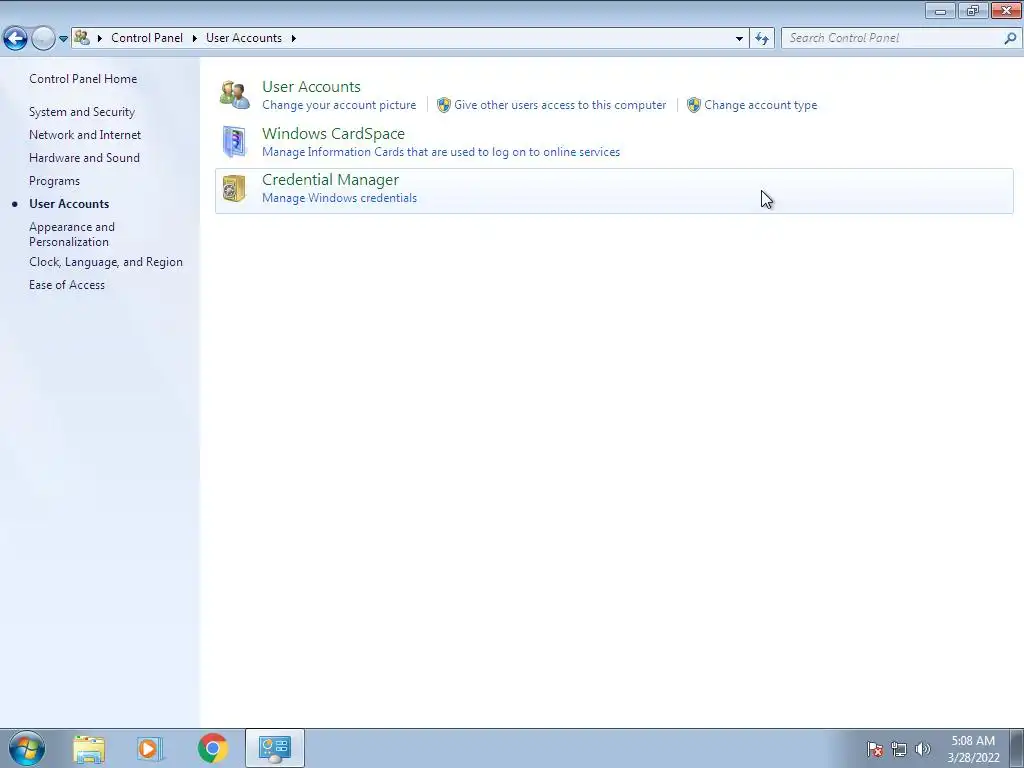Click Manage Windows credentials

(x=340, y=198)
